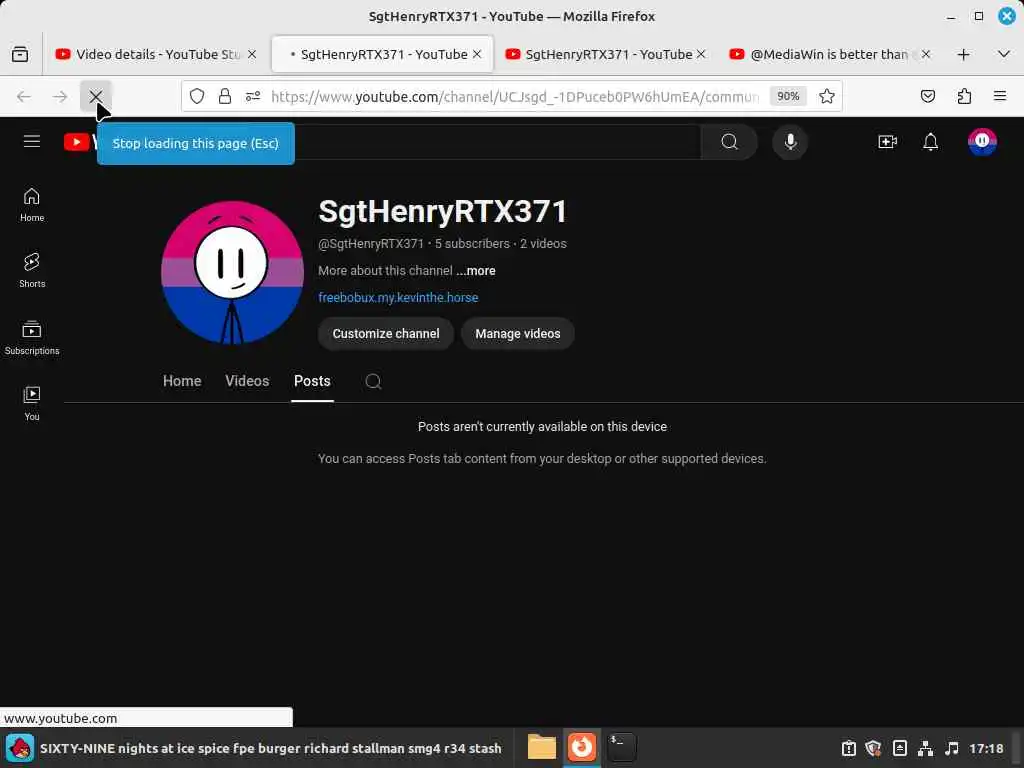Save to Pocket icon
This screenshot has height=768, width=1024.
pos(927,97)
